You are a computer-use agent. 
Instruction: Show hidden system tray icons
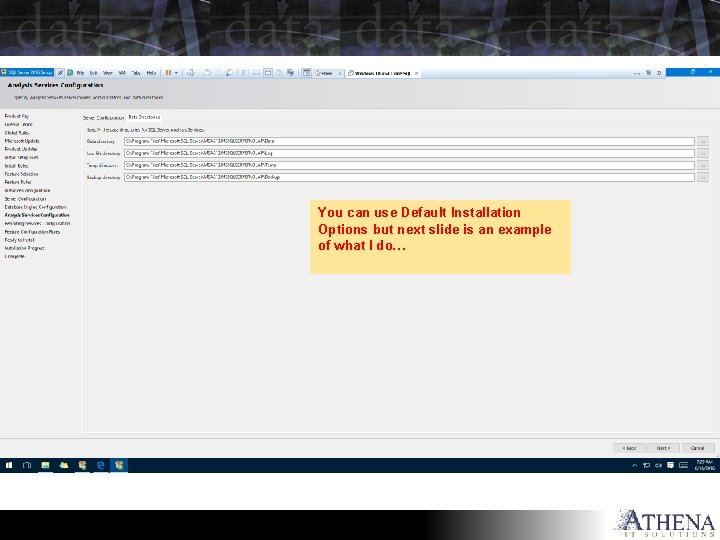point(635,466)
